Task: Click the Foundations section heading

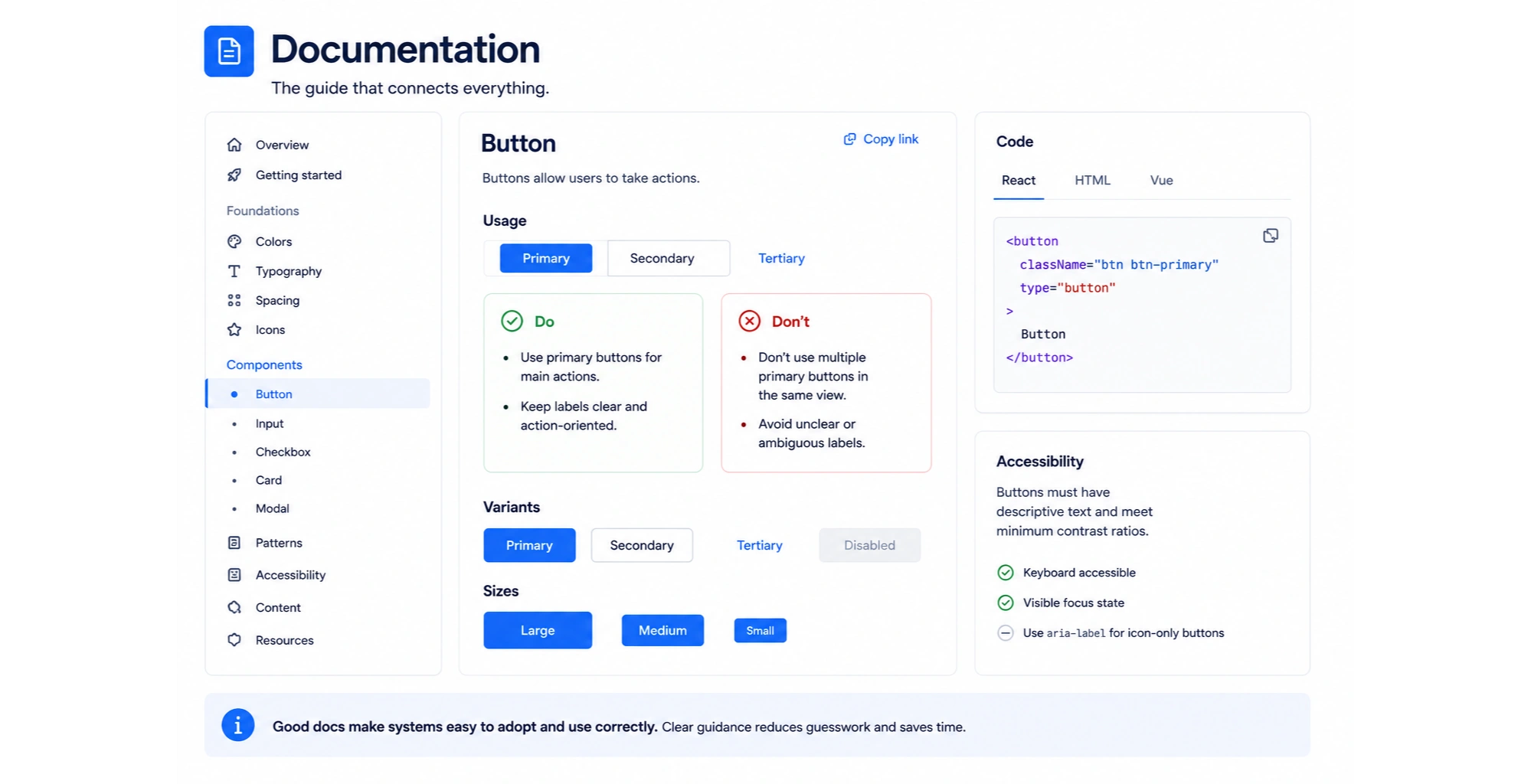Action: click(263, 211)
